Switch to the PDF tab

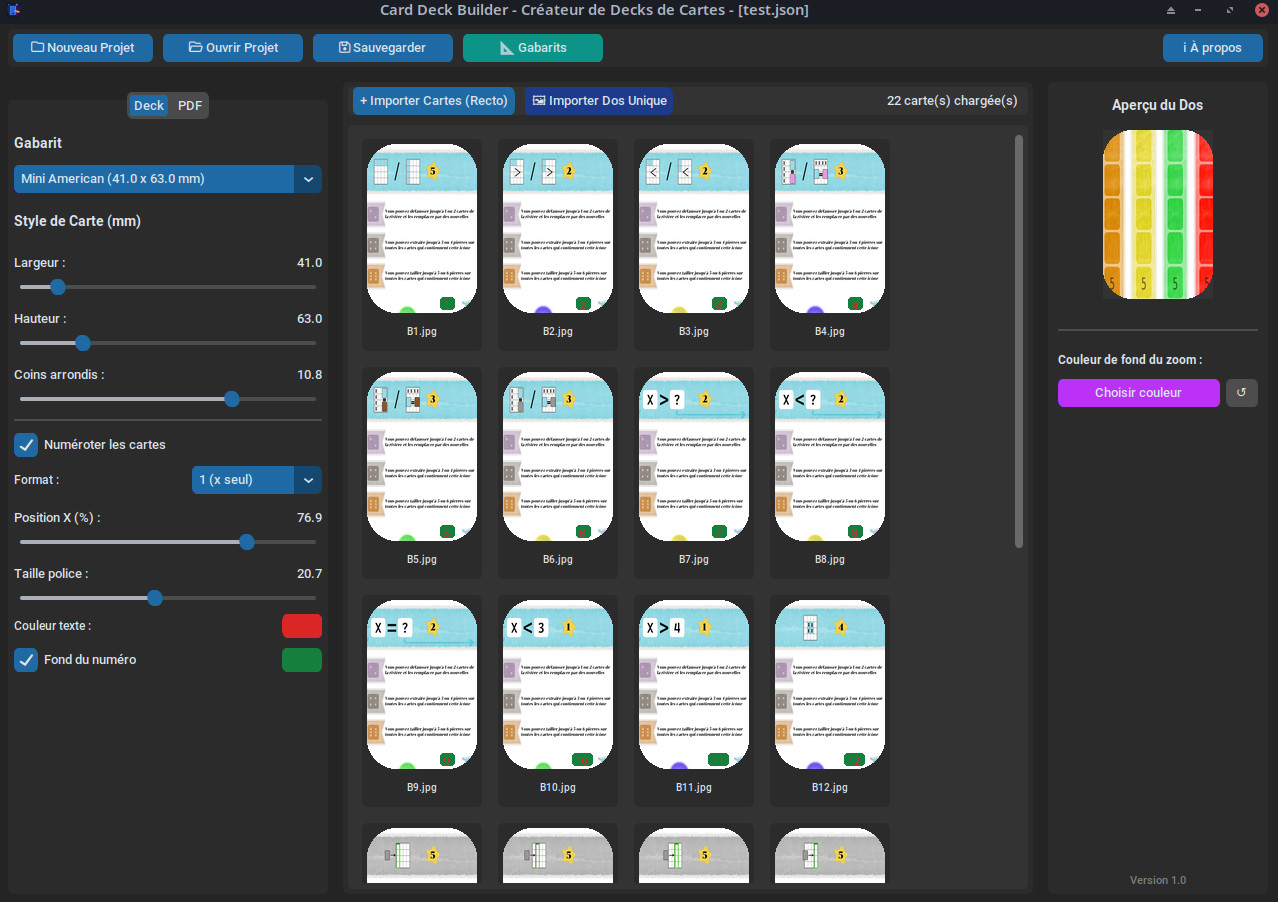190,106
